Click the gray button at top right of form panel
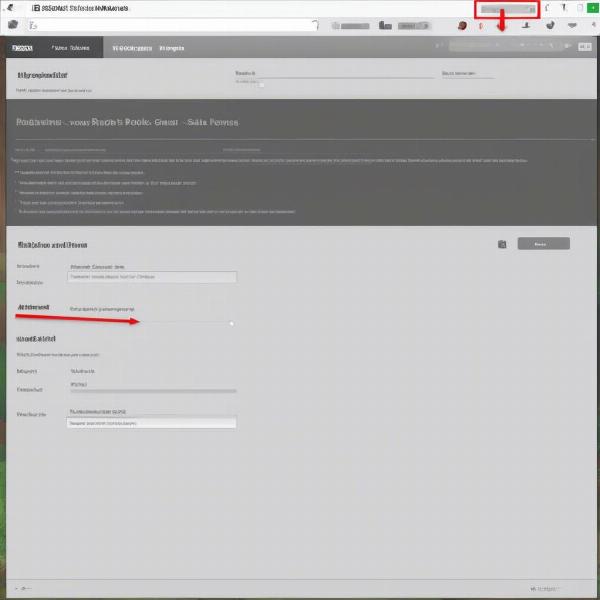This screenshot has width=600, height=600. (x=543, y=244)
